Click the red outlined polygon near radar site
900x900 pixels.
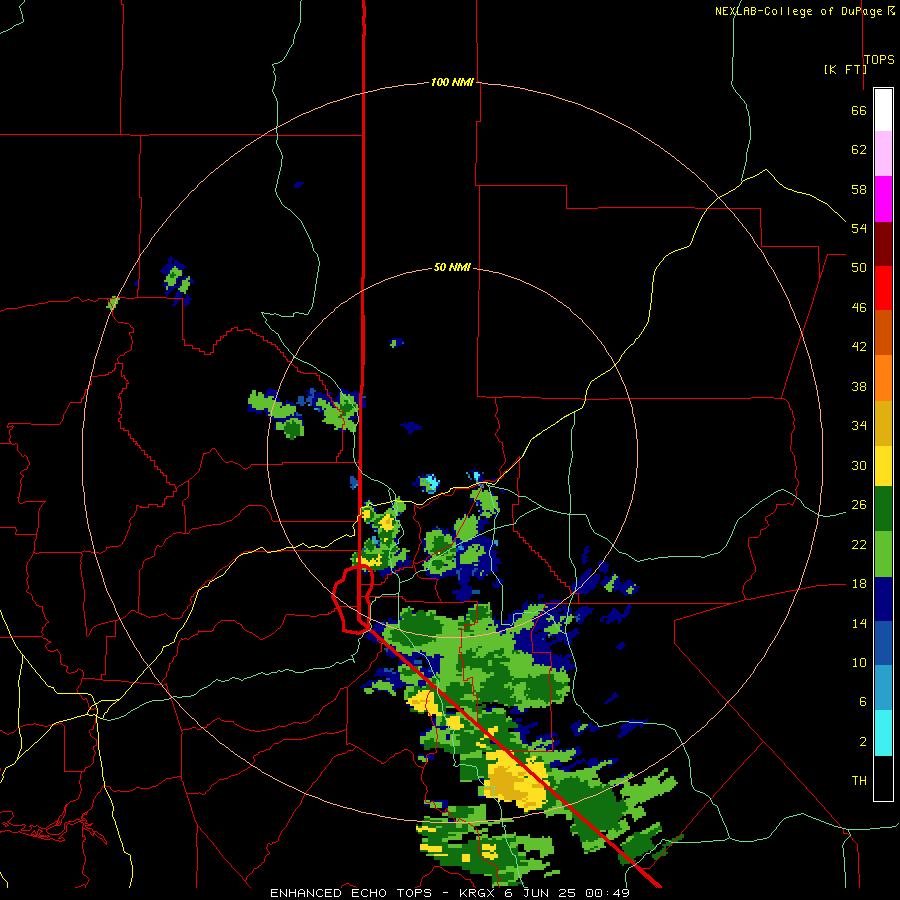tap(353, 599)
